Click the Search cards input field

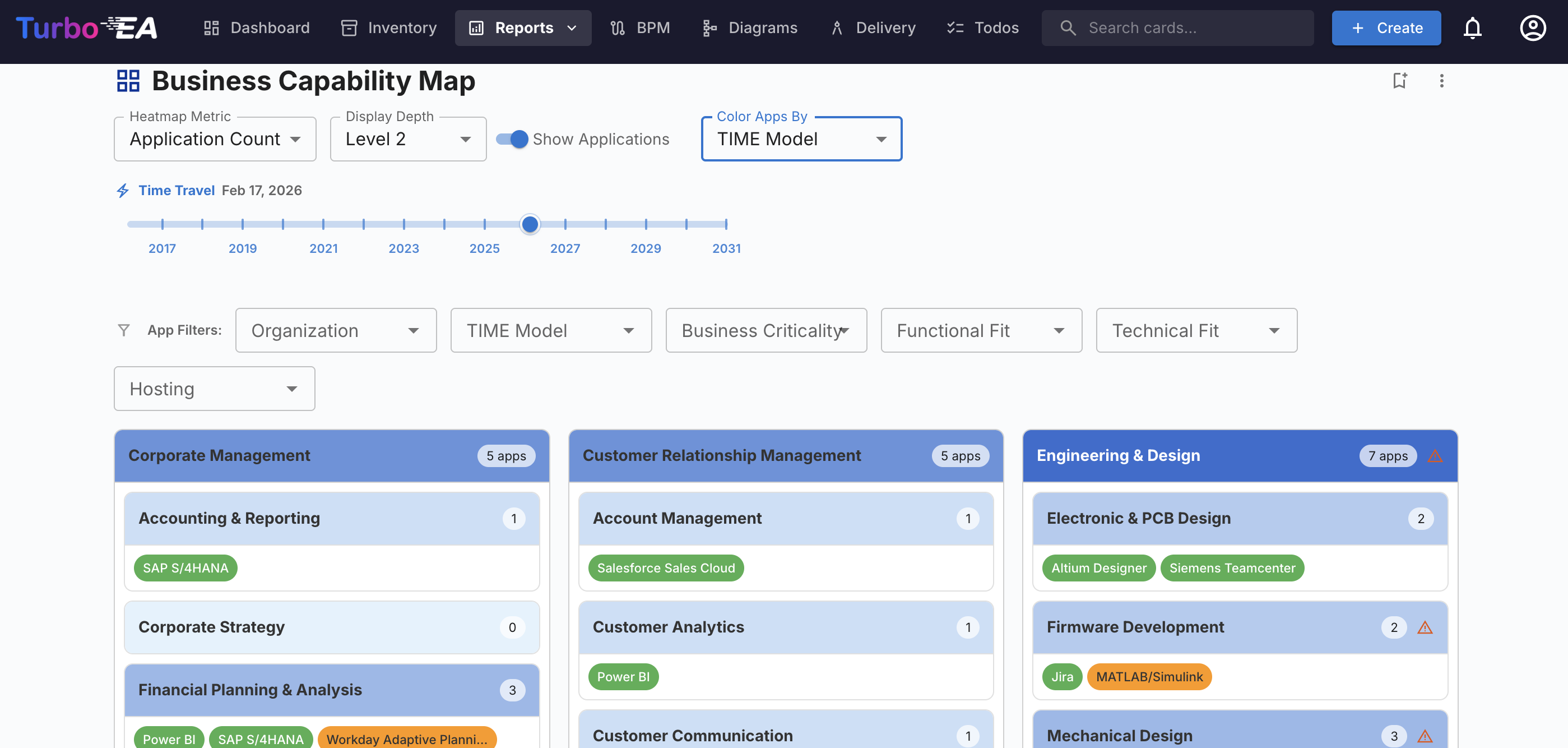click(x=1177, y=28)
